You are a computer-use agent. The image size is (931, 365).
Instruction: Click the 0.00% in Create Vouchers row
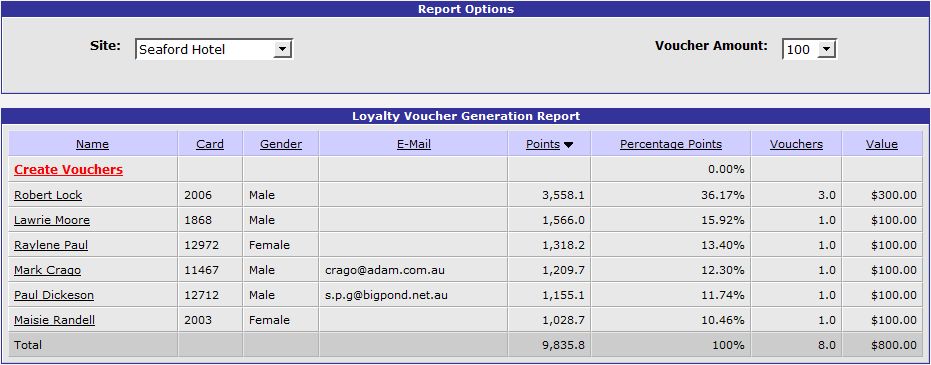click(727, 170)
